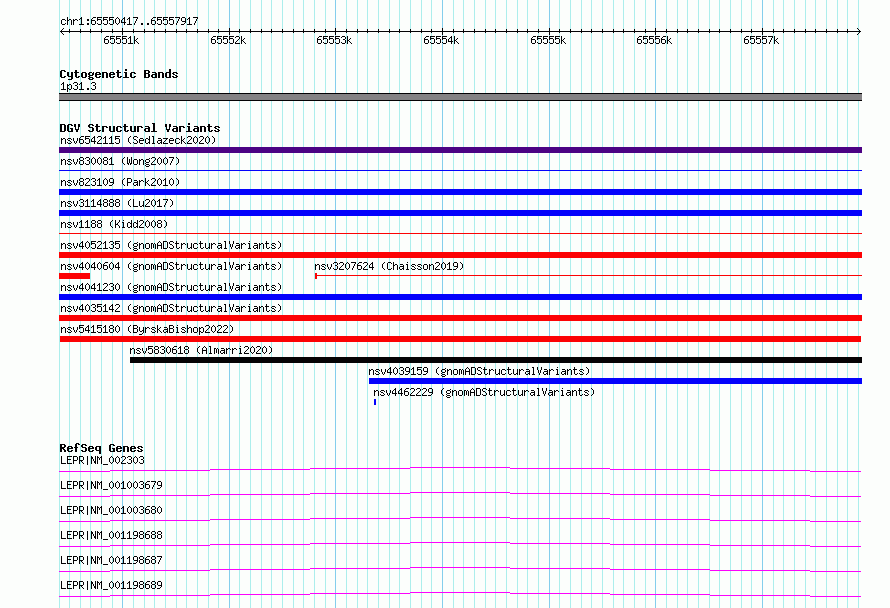Click the nsv4052135 gnomAD variant label
890x608 pixels.
(171, 245)
